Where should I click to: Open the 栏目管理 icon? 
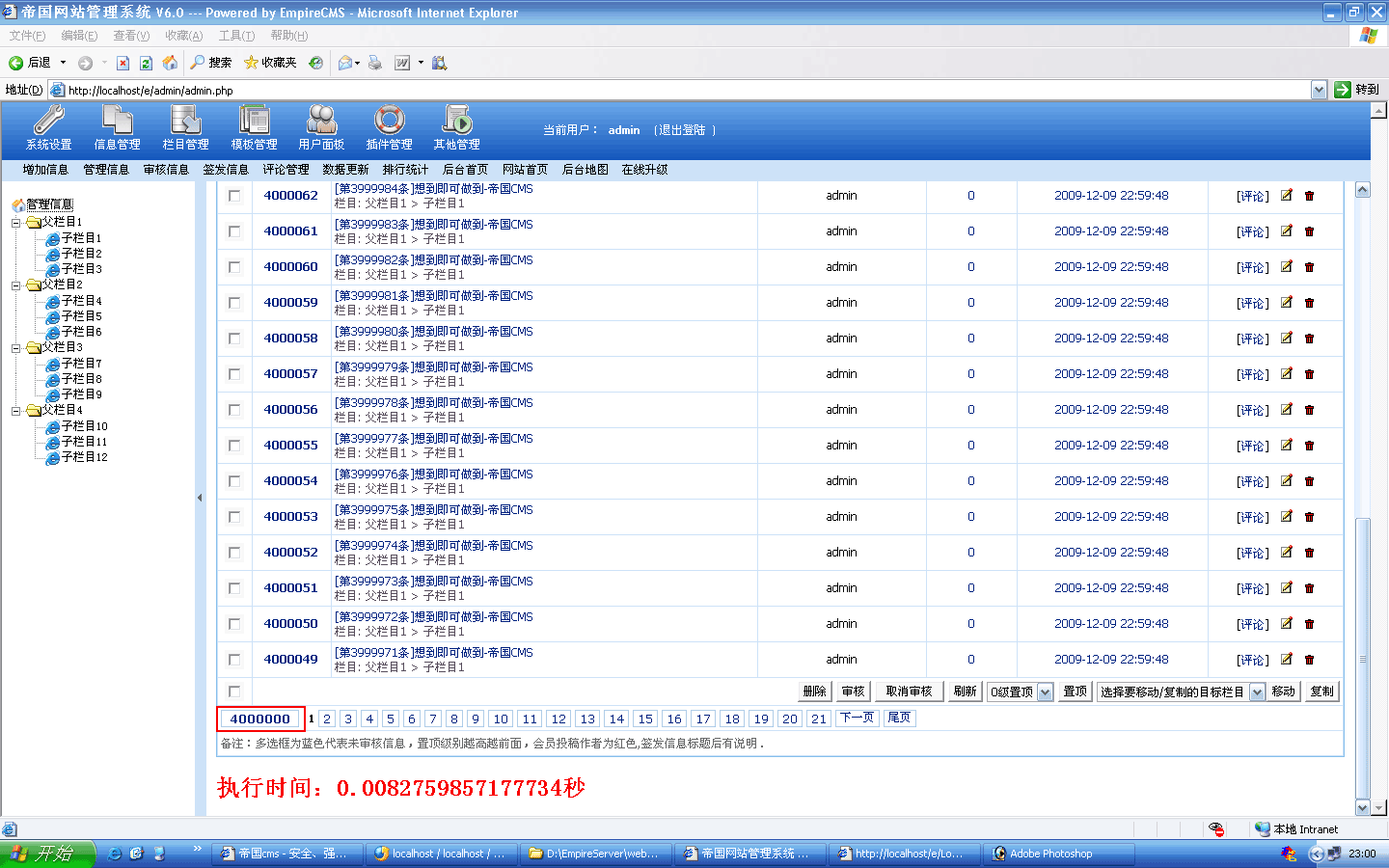[185, 121]
